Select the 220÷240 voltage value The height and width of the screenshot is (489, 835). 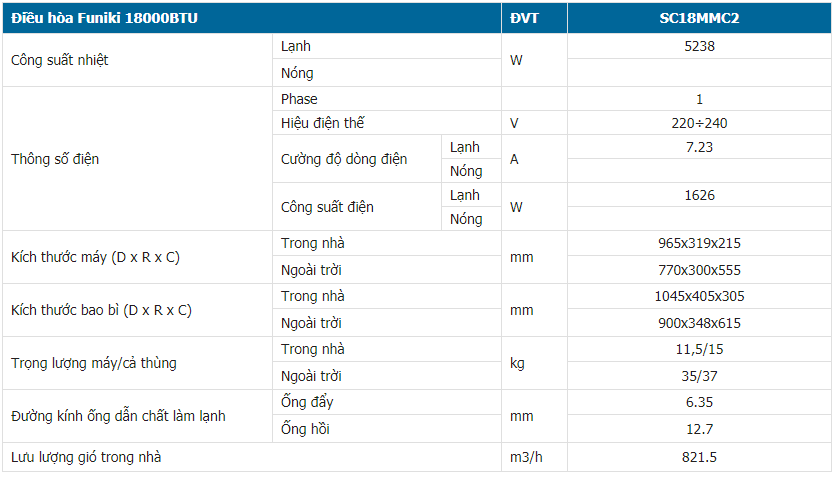click(x=699, y=124)
